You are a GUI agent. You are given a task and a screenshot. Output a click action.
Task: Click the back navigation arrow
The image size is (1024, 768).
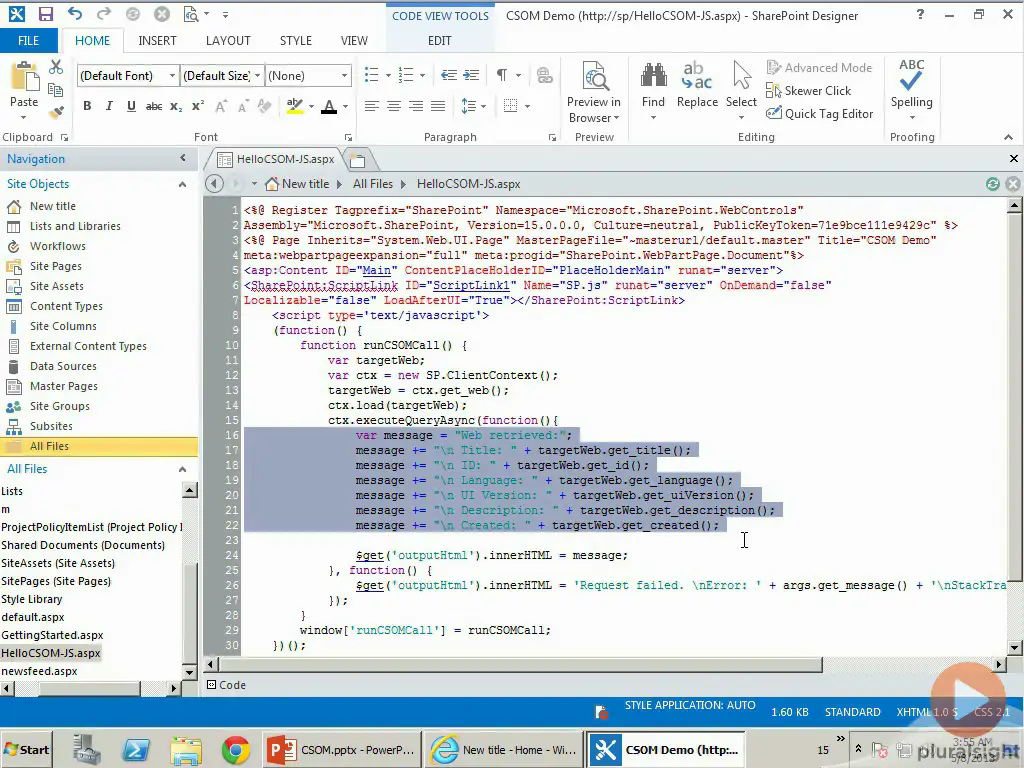click(x=214, y=184)
